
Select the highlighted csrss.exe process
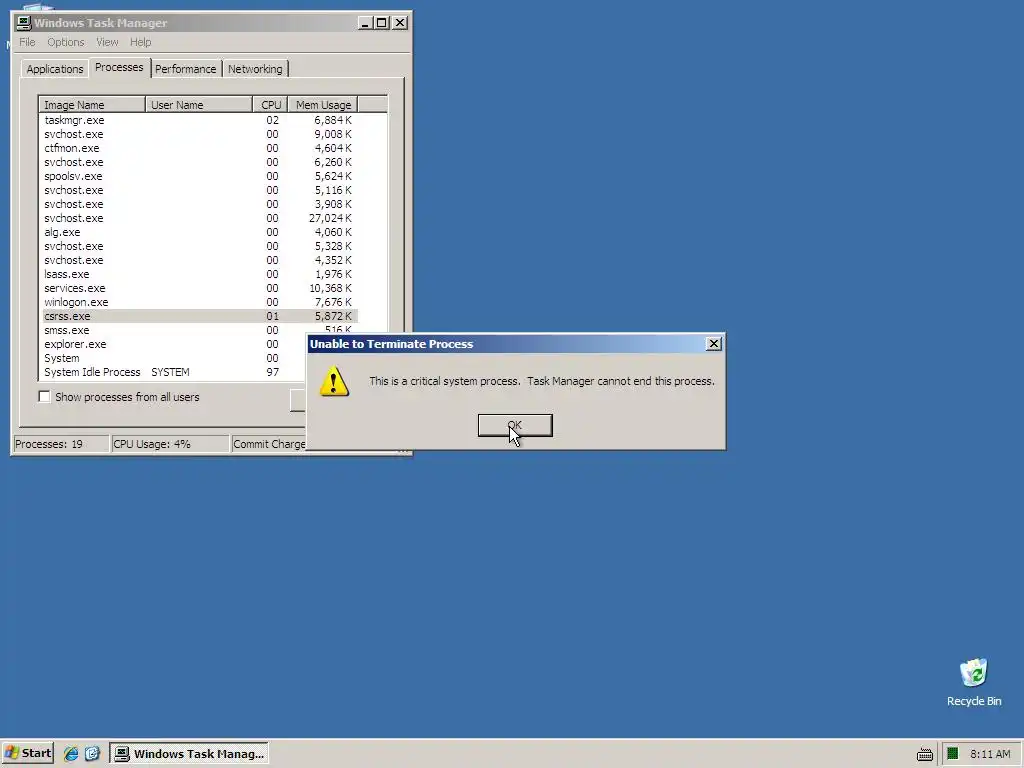(x=199, y=316)
